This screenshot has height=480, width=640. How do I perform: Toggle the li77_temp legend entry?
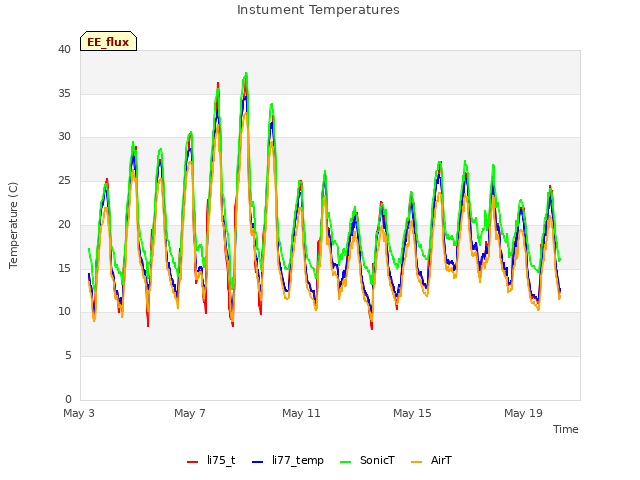coord(288,461)
